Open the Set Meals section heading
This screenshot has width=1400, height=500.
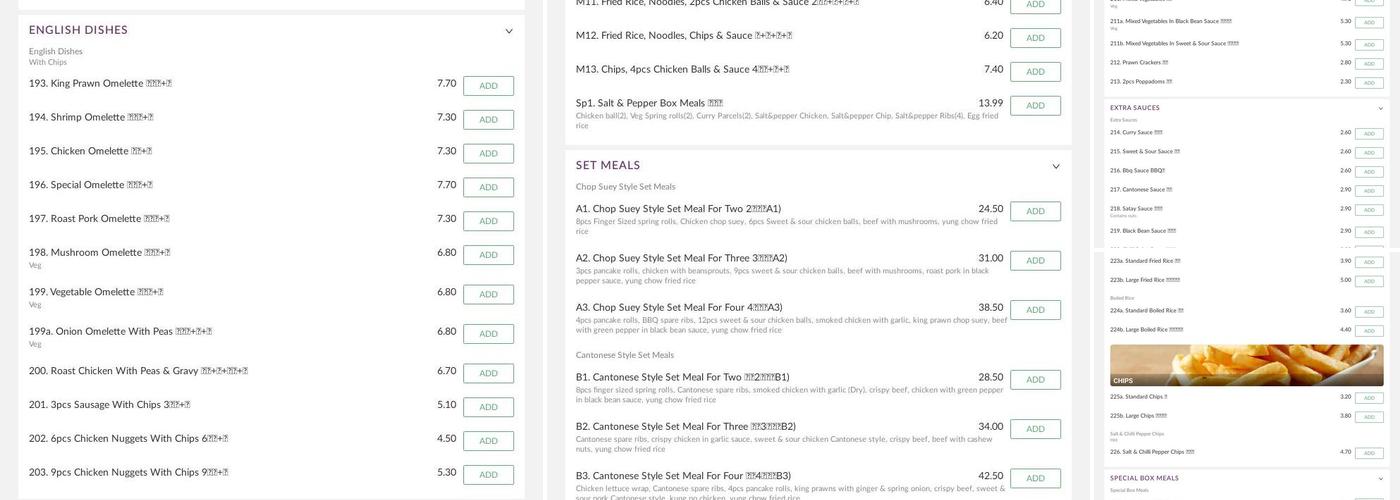point(608,166)
